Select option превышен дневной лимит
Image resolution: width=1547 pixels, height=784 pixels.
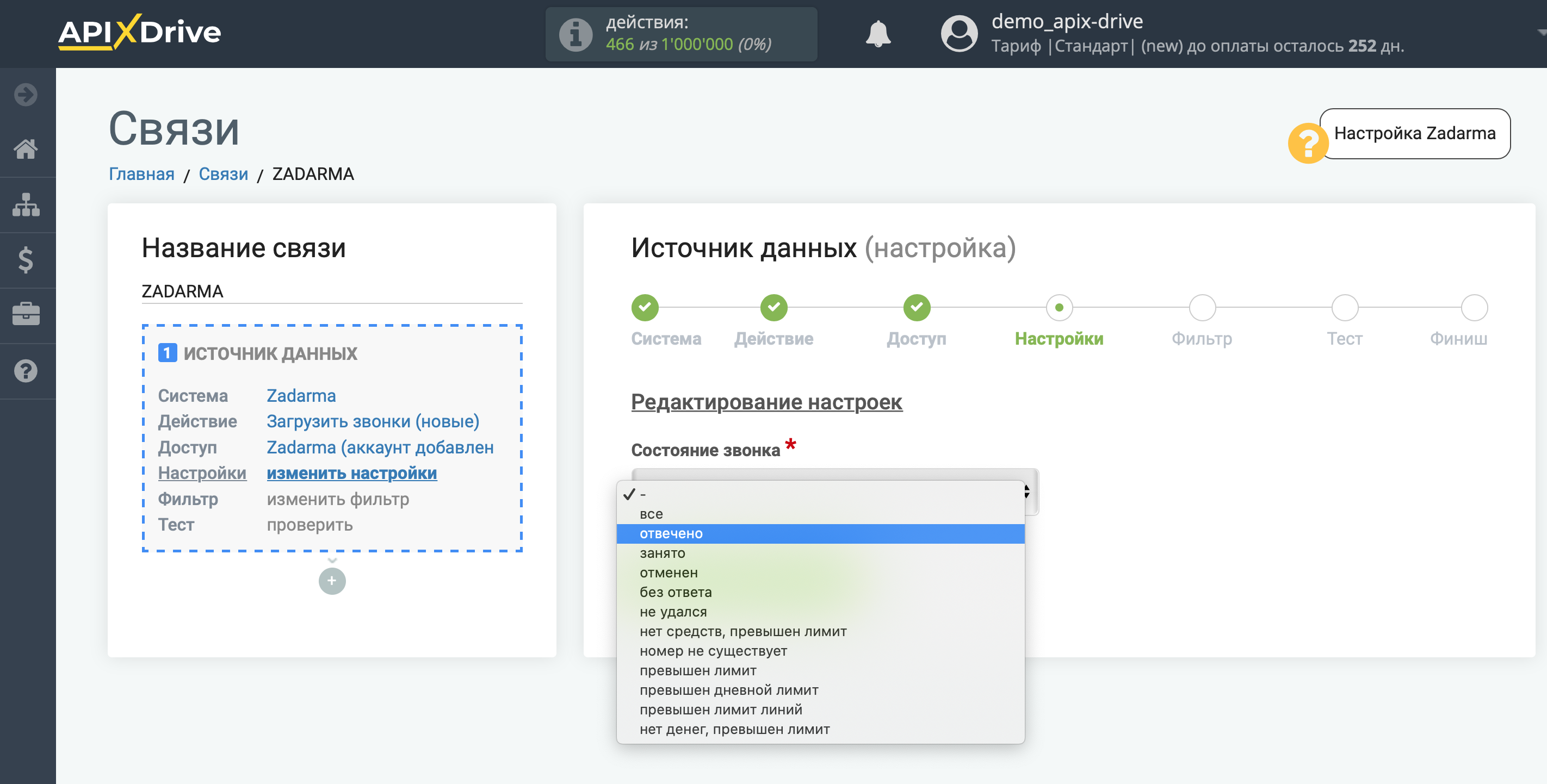pyautogui.click(x=820, y=690)
